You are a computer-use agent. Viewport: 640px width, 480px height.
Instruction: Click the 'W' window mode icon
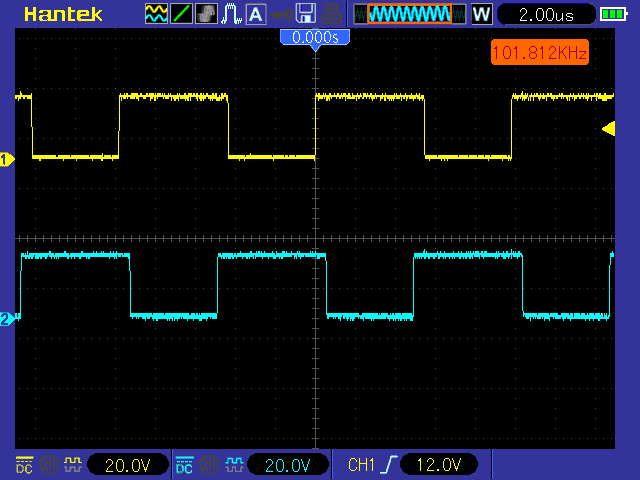(481, 14)
